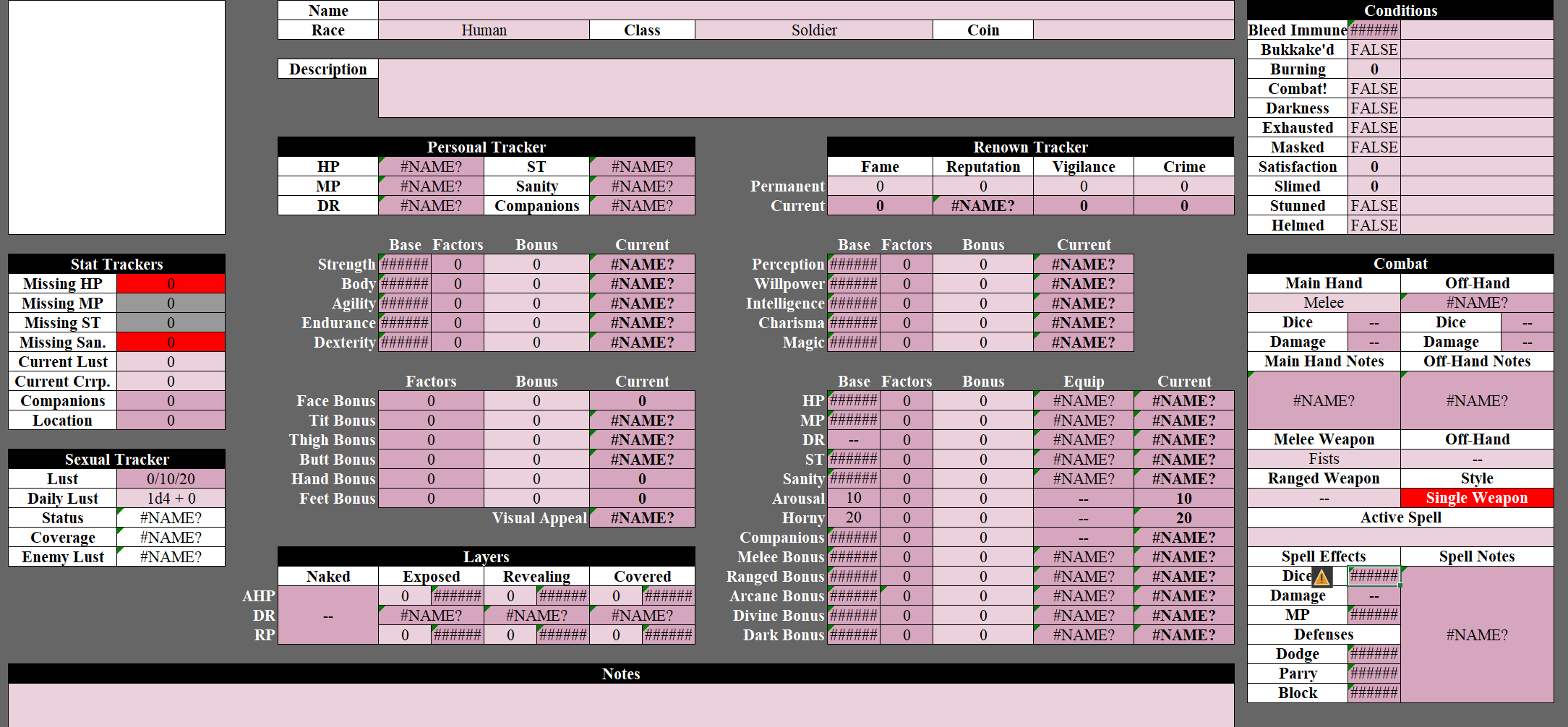Image resolution: width=1568 pixels, height=727 pixels.
Task: Select the Masked condition FALSE cell
Action: (1374, 147)
